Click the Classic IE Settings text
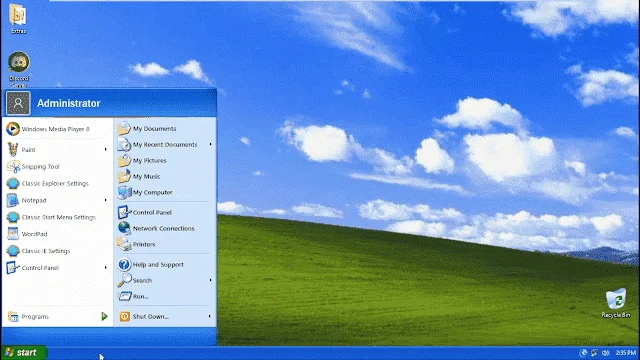Image resolution: width=640 pixels, height=360 pixels. (x=46, y=251)
